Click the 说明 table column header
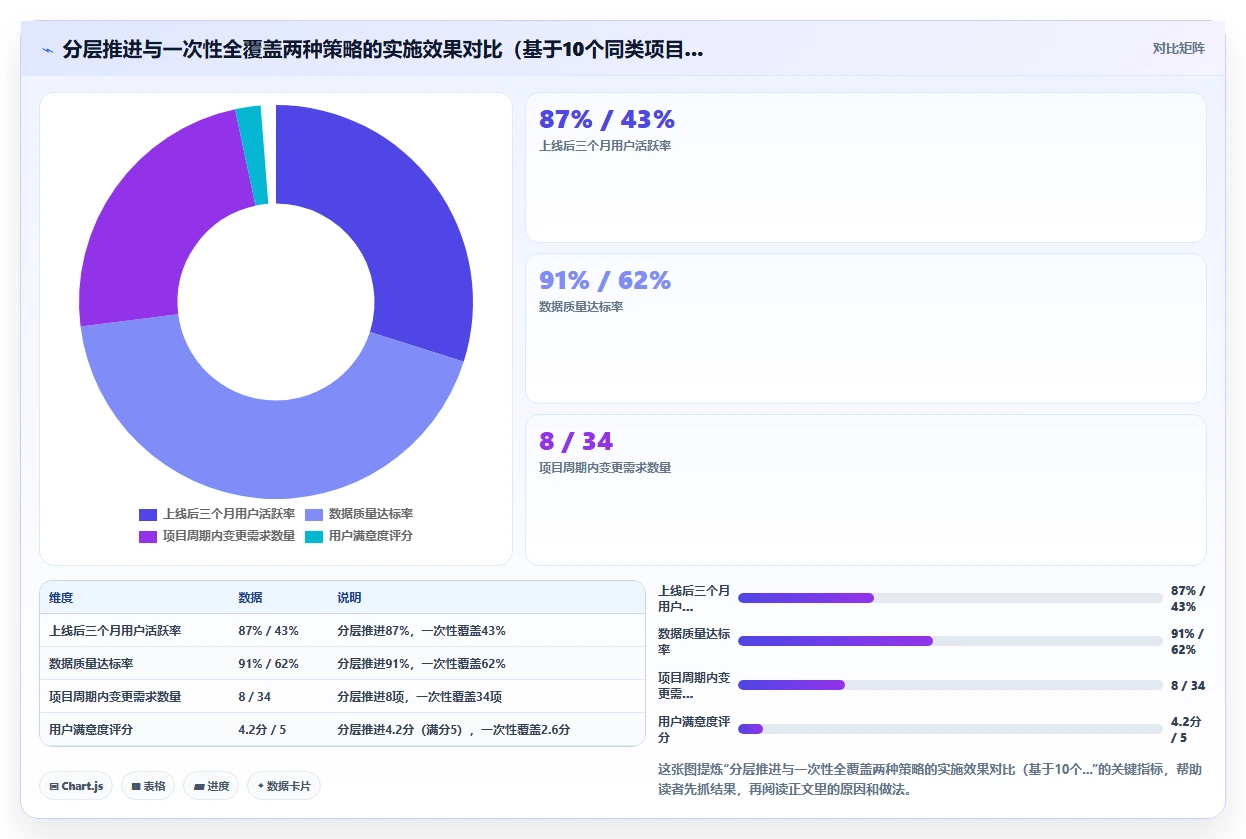Image resolution: width=1246 pixels, height=839 pixels. (x=349, y=597)
